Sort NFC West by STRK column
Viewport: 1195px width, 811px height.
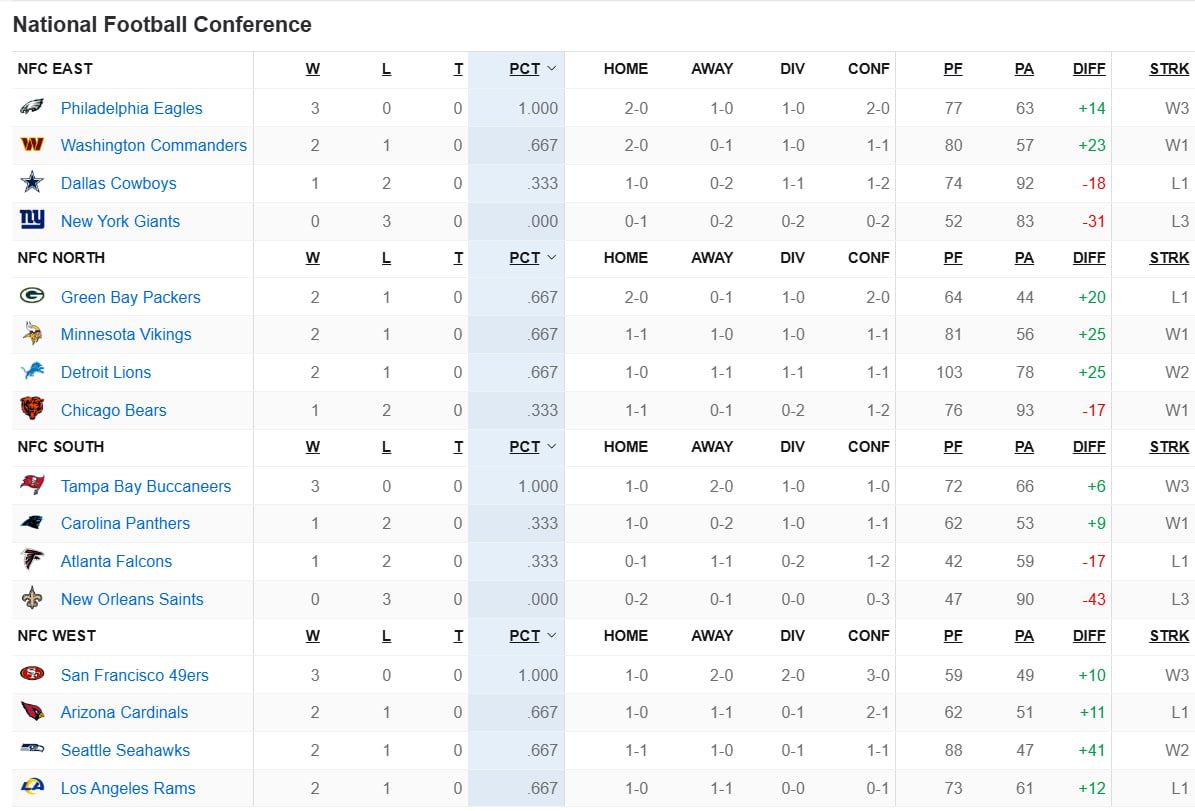(x=1169, y=636)
